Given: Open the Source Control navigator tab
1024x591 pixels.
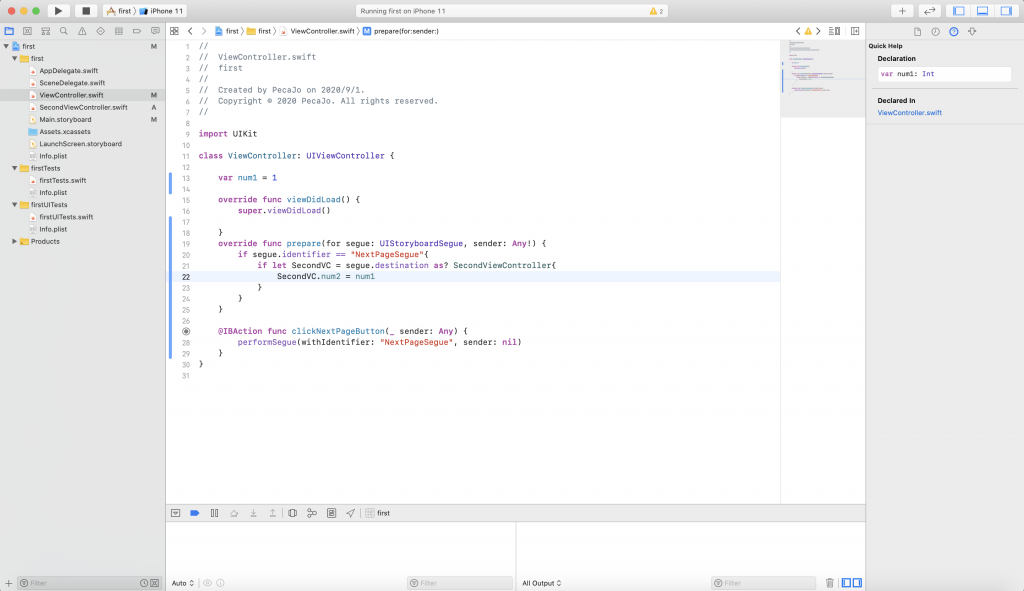Looking at the screenshot, I should 27,31.
